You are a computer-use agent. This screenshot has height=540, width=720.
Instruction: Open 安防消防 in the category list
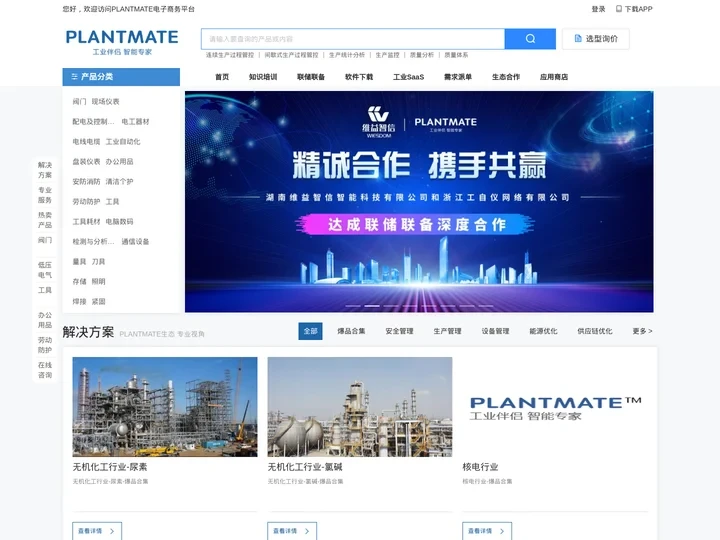(86, 181)
